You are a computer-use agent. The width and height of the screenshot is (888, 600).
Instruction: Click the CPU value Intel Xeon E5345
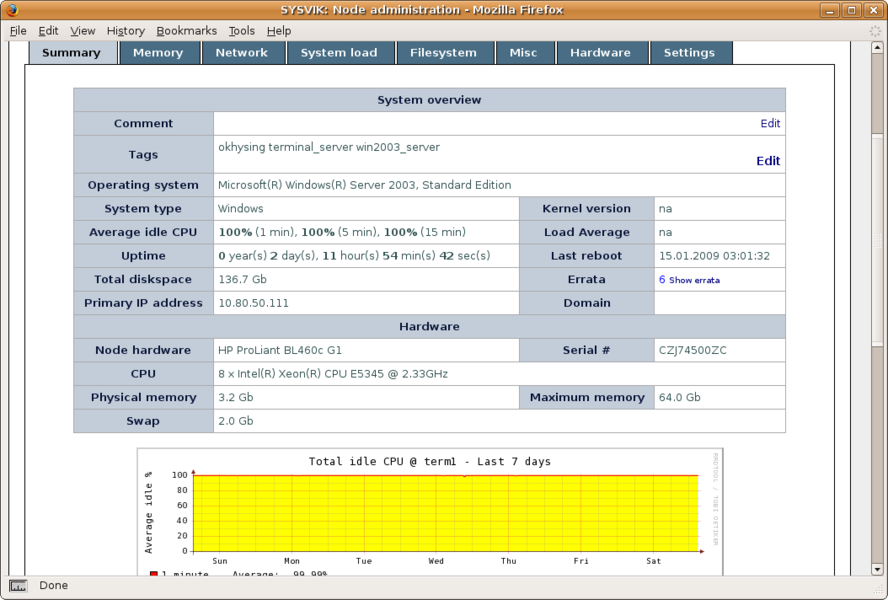tap(333, 374)
